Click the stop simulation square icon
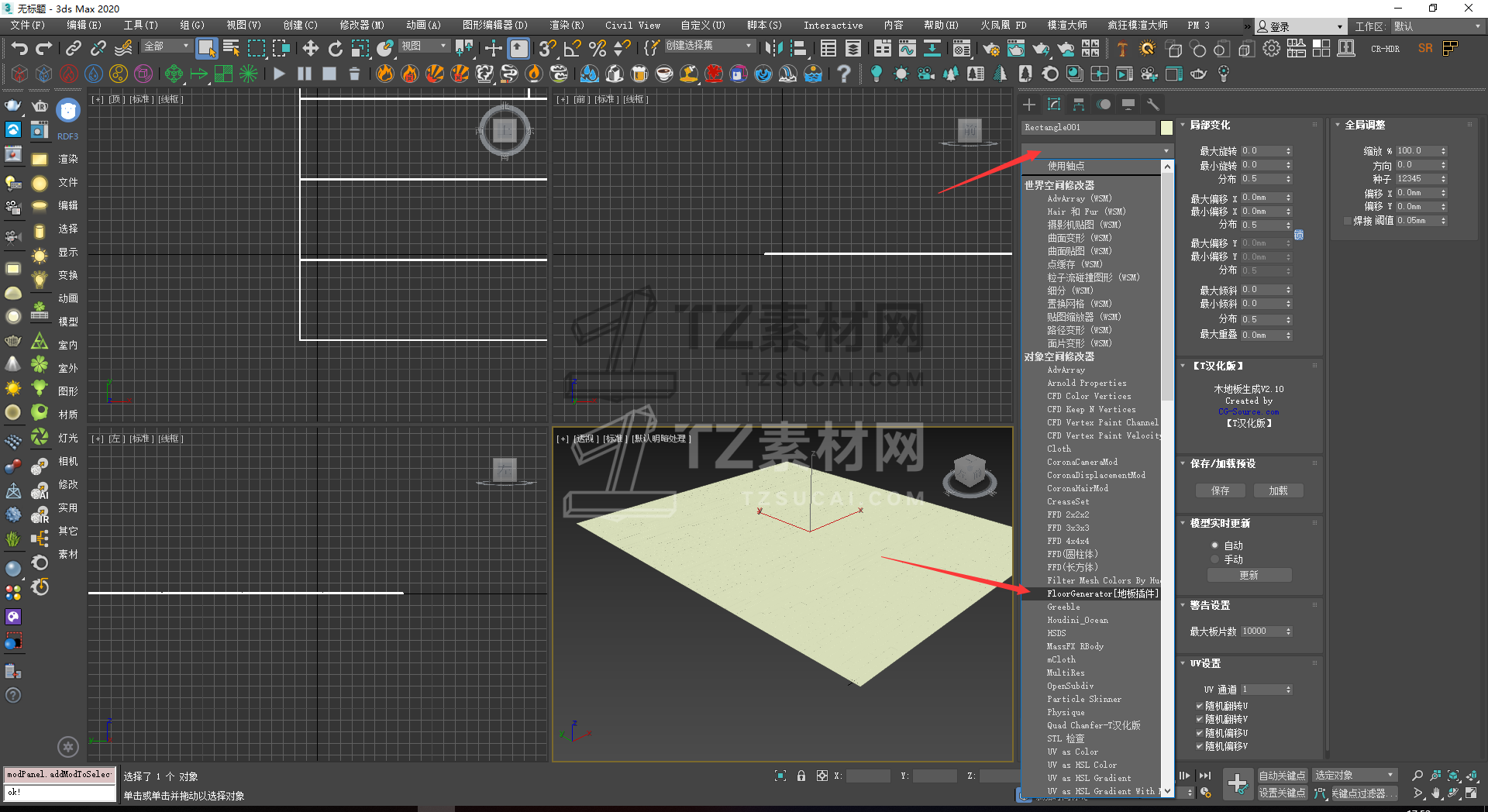 (x=329, y=74)
